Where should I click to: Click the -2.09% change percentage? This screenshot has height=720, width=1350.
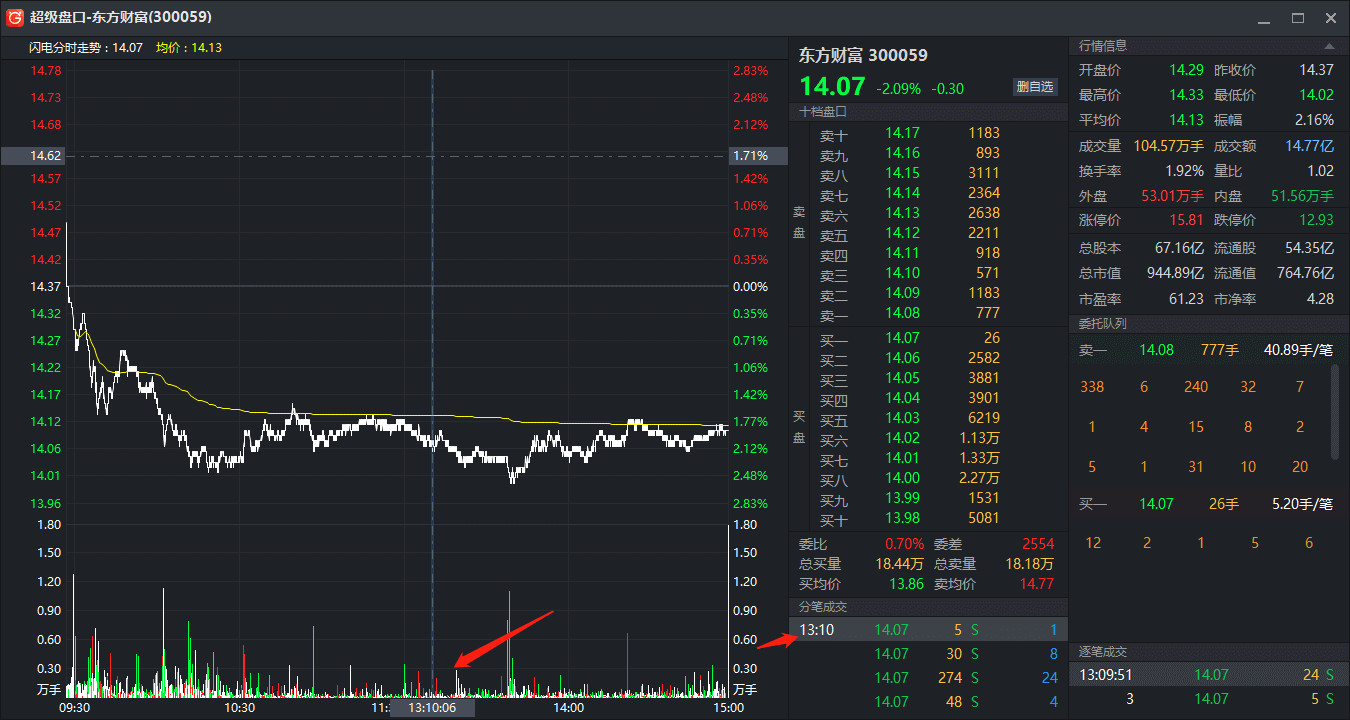[x=899, y=88]
